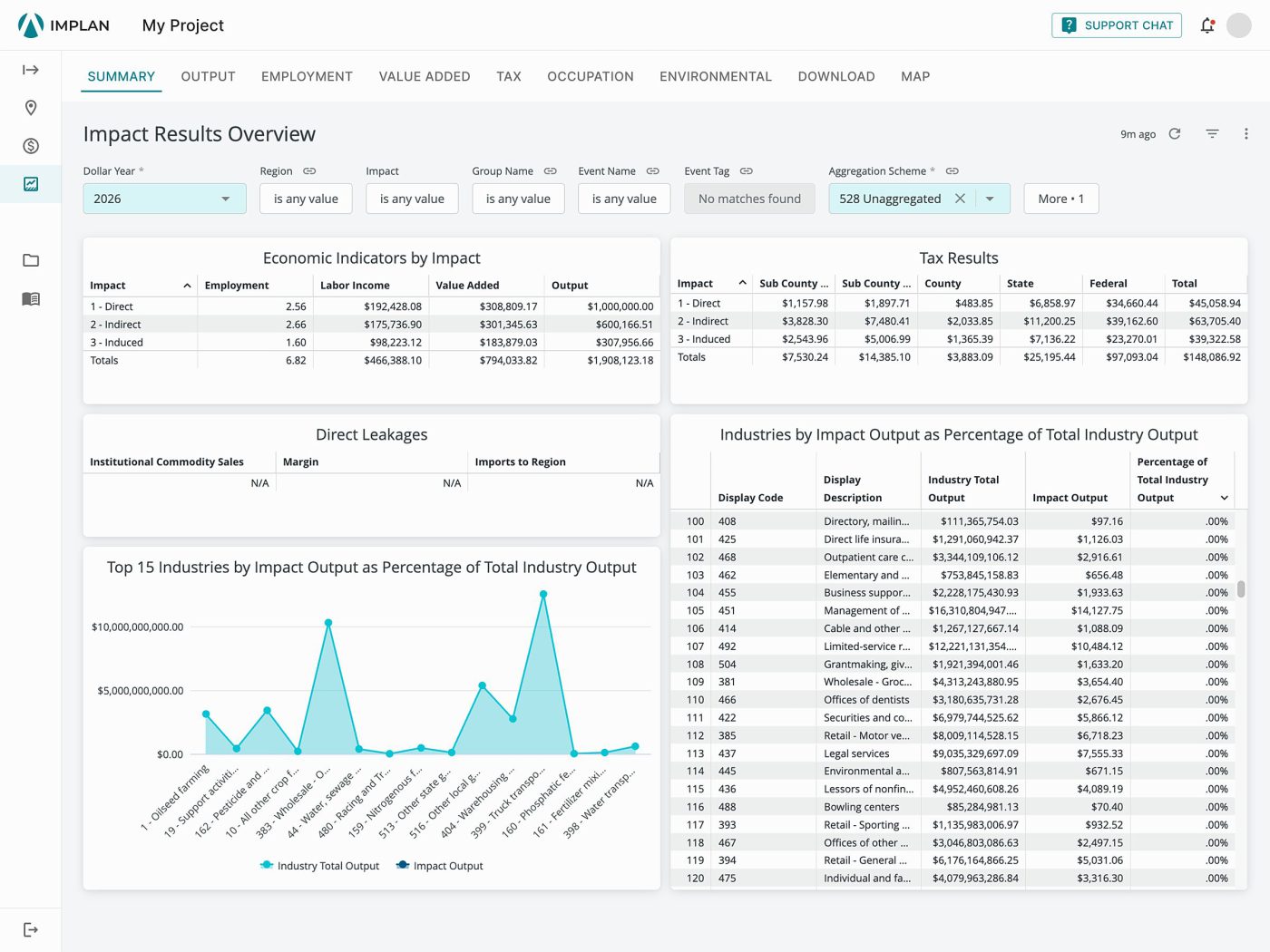Sort by Percentage of Total Industry Output chevron
The image size is (1270, 952).
(x=1225, y=498)
